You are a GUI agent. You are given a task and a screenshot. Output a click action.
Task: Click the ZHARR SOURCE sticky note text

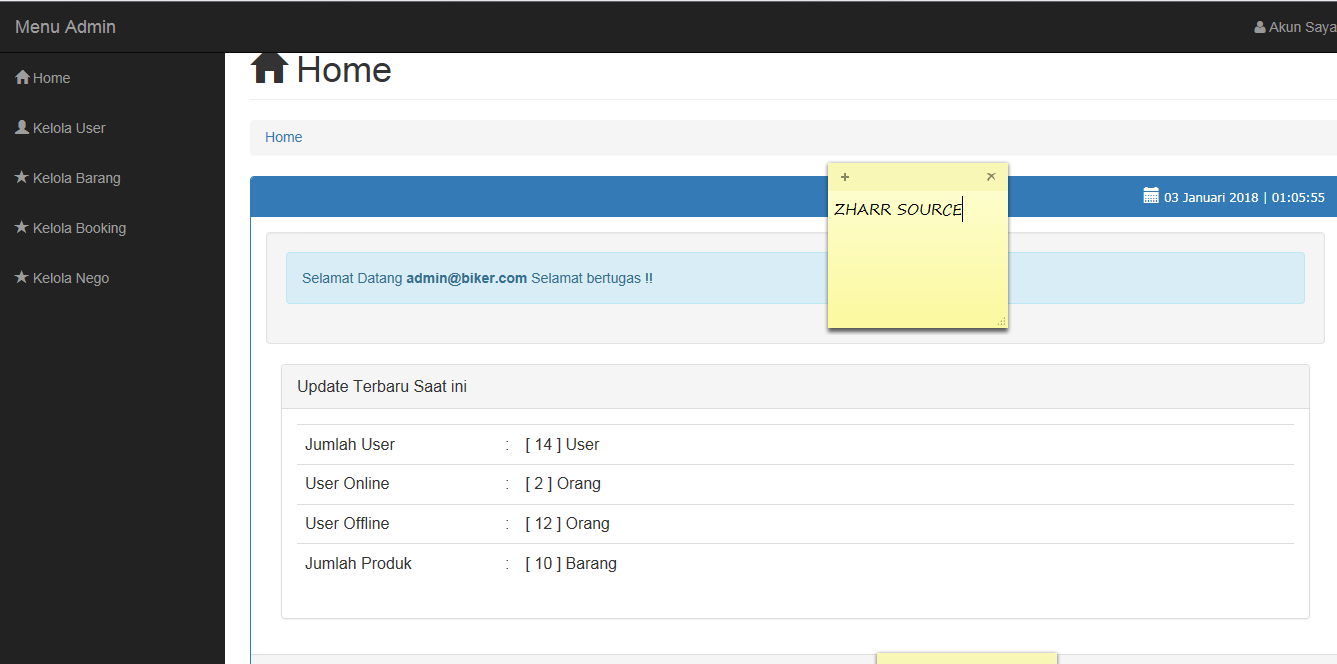pyautogui.click(x=898, y=209)
